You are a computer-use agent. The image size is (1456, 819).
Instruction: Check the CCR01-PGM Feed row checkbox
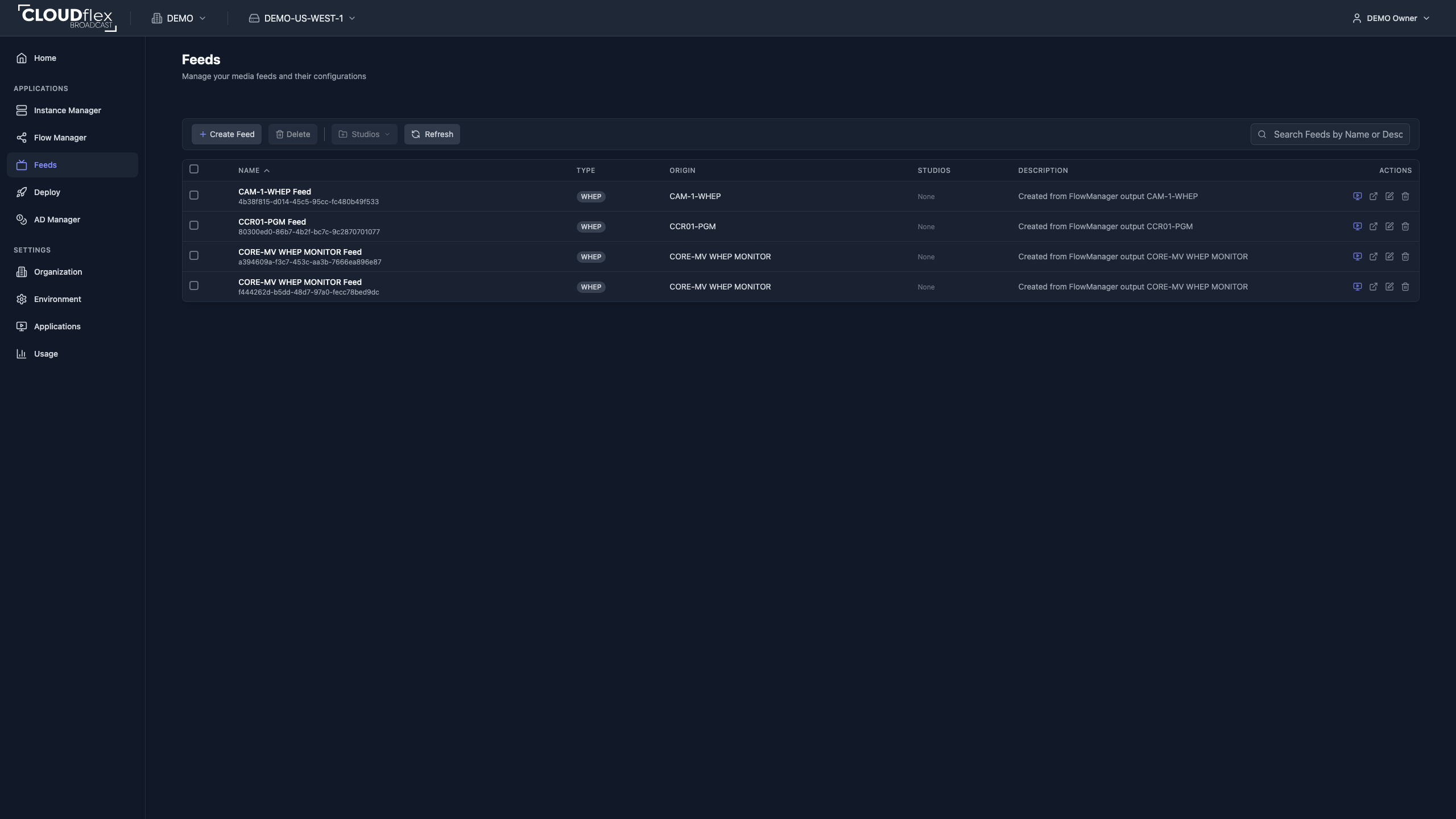(194, 225)
